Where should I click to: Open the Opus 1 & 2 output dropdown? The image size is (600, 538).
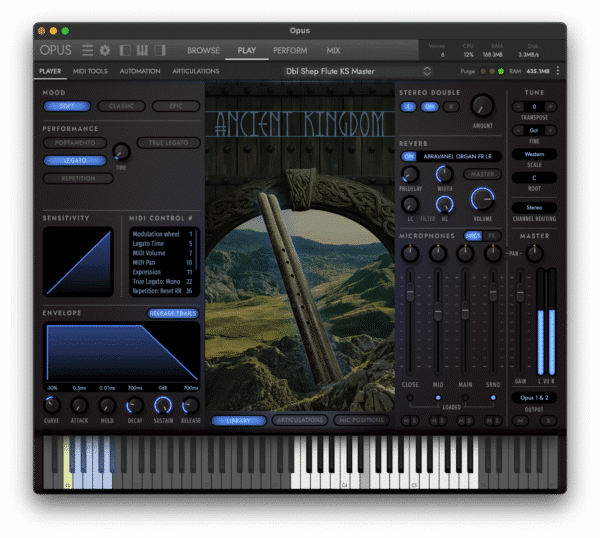click(534, 398)
